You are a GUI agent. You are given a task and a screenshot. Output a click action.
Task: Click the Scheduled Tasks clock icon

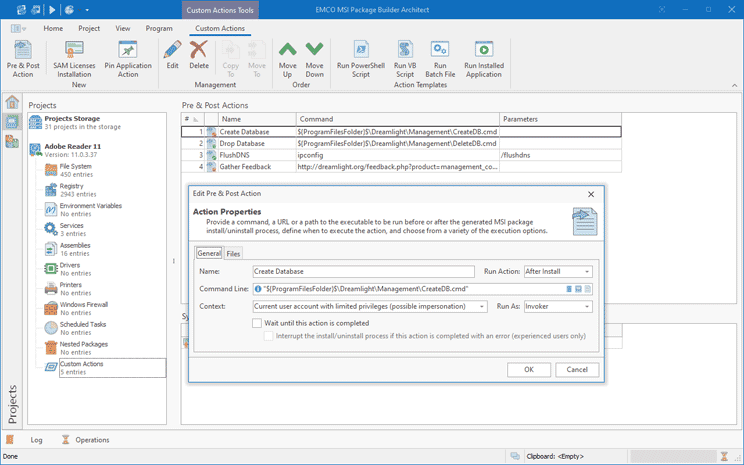pos(51,328)
